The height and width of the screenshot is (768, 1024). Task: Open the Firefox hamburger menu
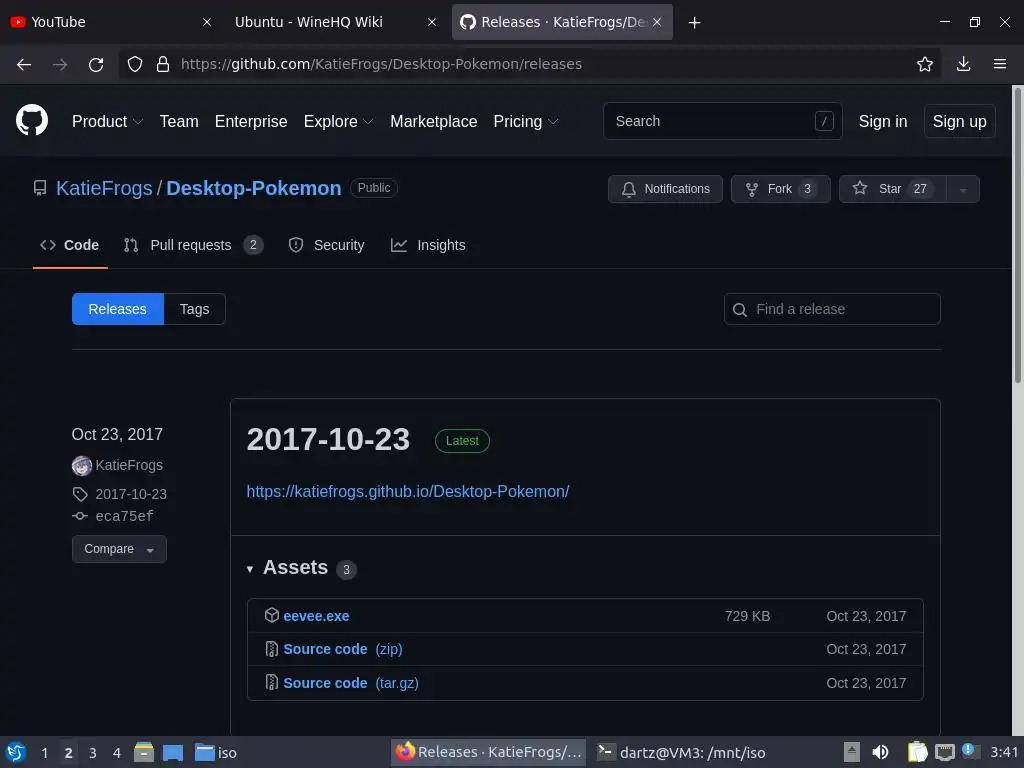(x=1000, y=64)
